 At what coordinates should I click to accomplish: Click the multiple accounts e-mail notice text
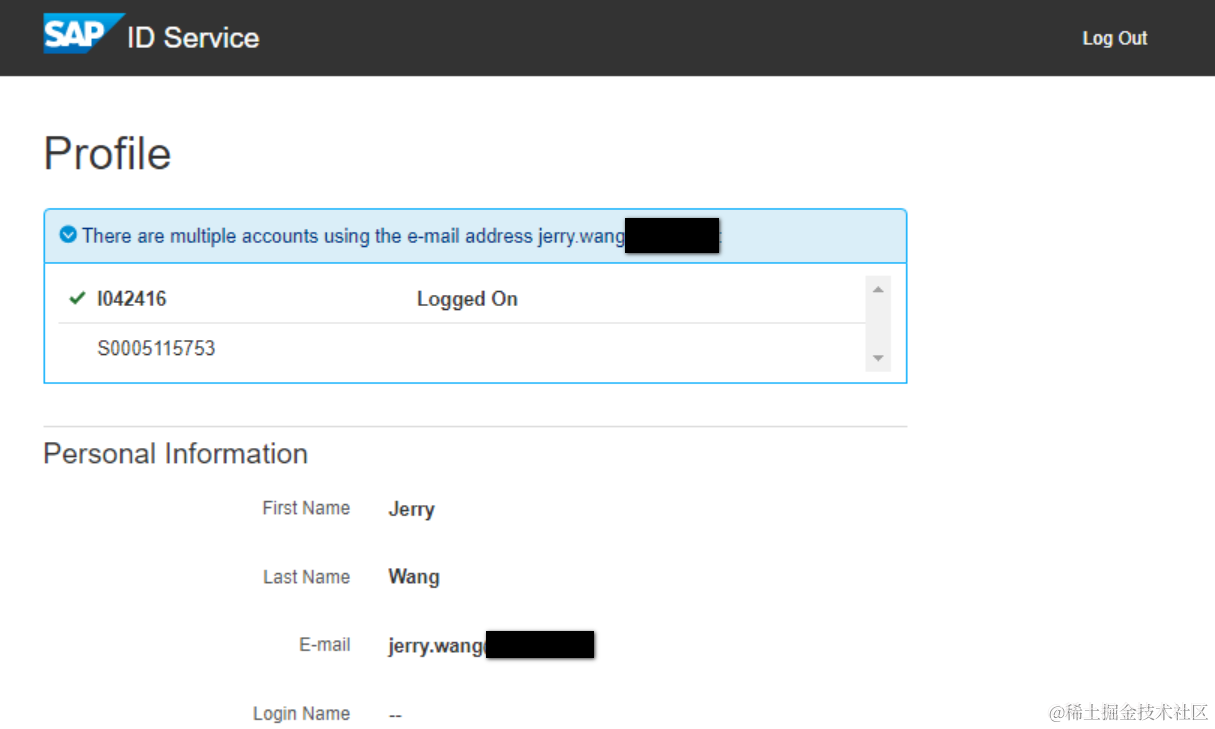pos(353,236)
